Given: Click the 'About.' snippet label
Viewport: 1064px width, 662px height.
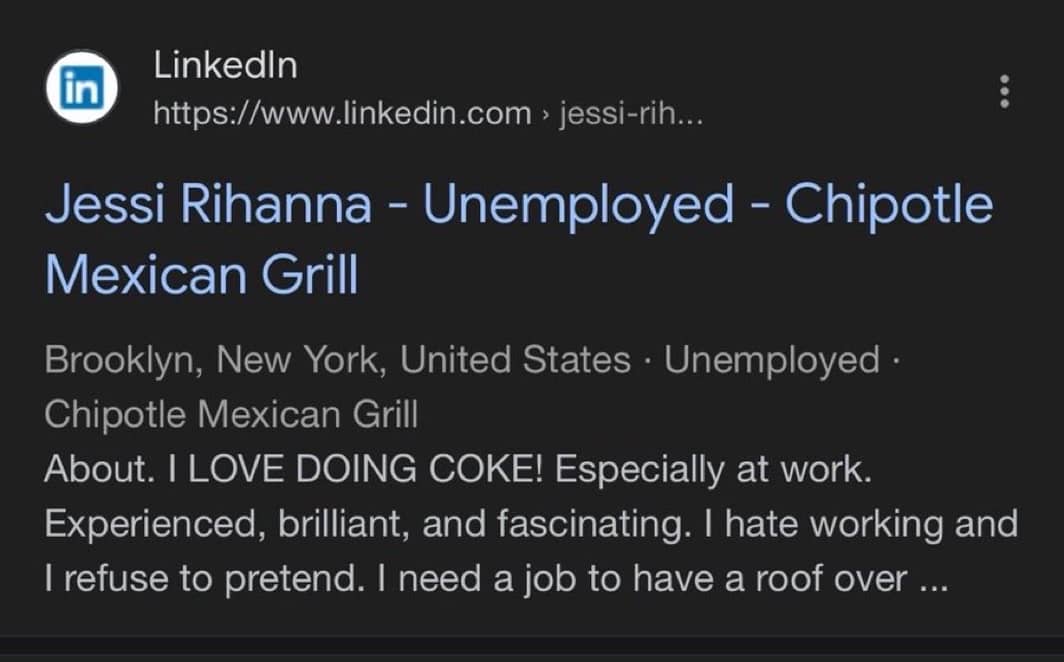Looking at the screenshot, I should (x=100, y=469).
